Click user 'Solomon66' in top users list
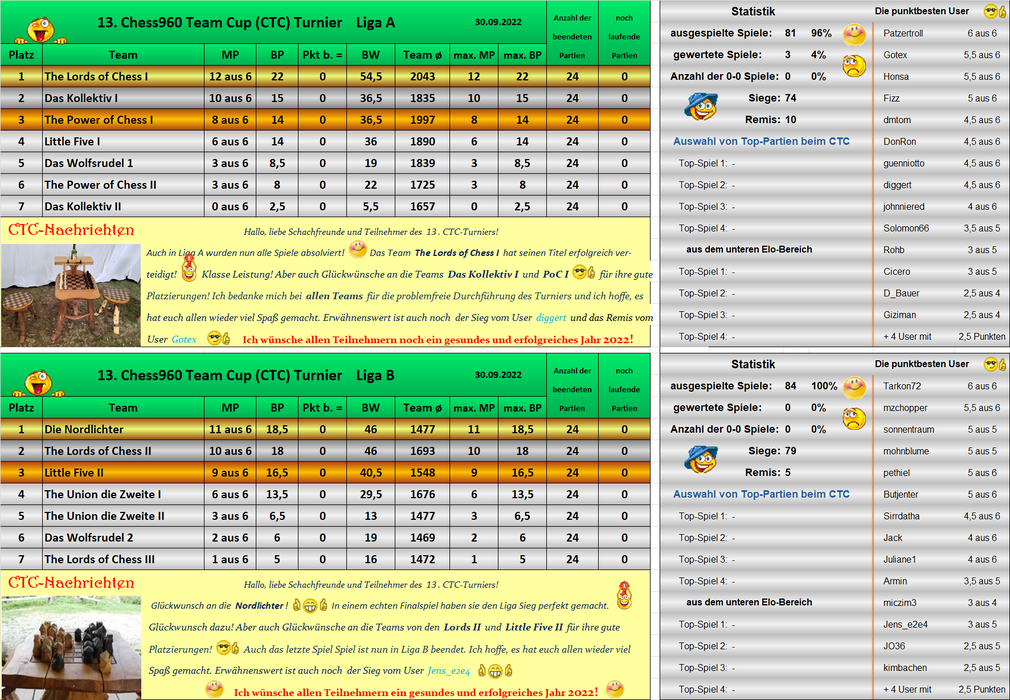This screenshot has width=1010, height=700. pyautogui.click(x=906, y=229)
